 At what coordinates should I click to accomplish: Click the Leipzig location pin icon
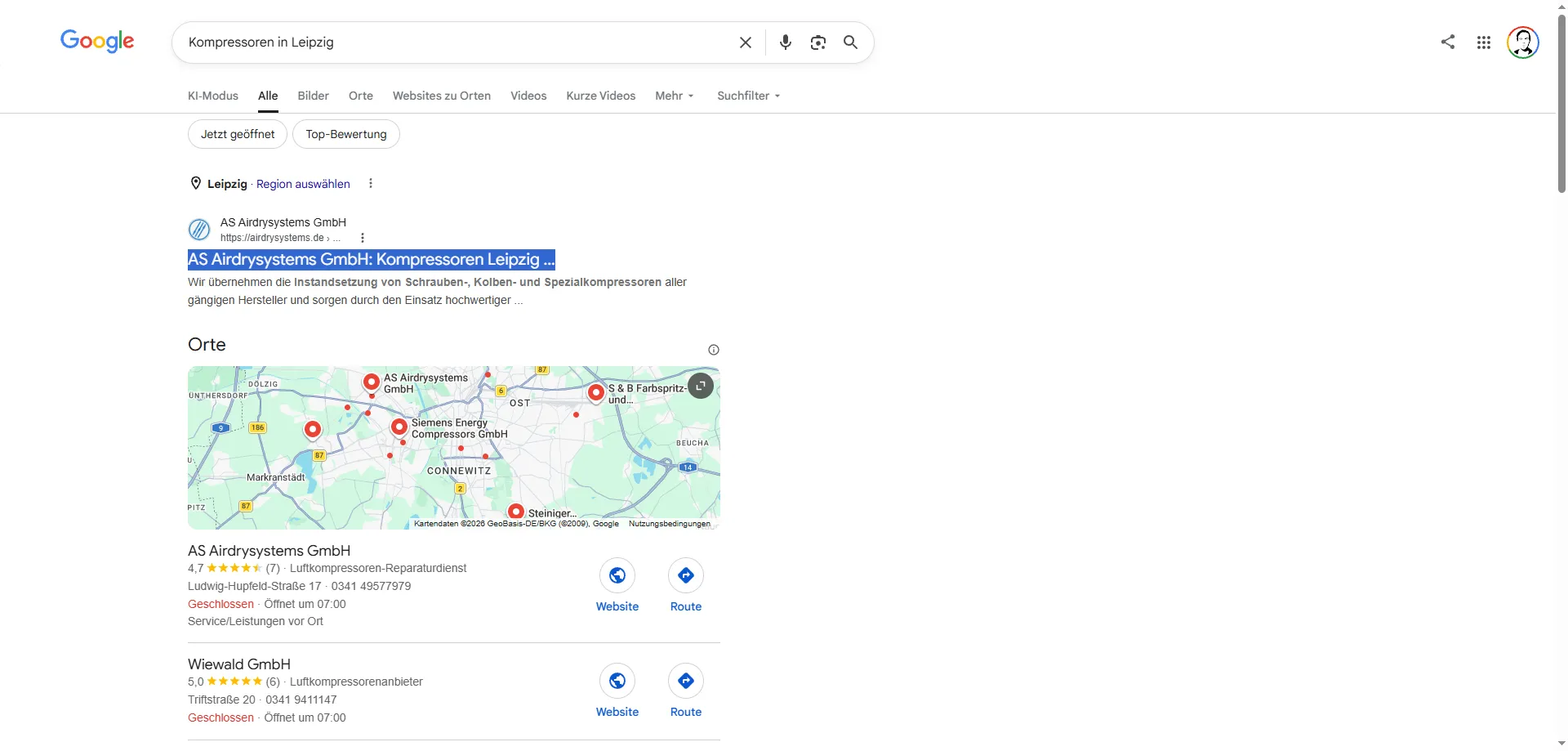coord(196,183)
